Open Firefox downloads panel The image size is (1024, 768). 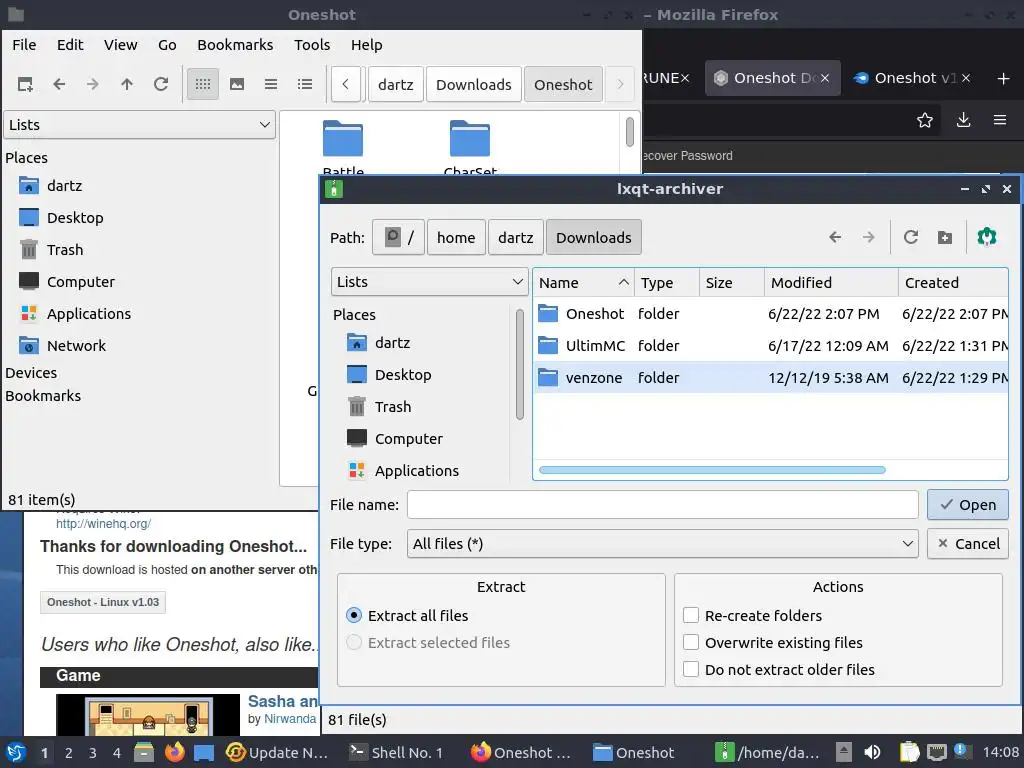[963, 120]
